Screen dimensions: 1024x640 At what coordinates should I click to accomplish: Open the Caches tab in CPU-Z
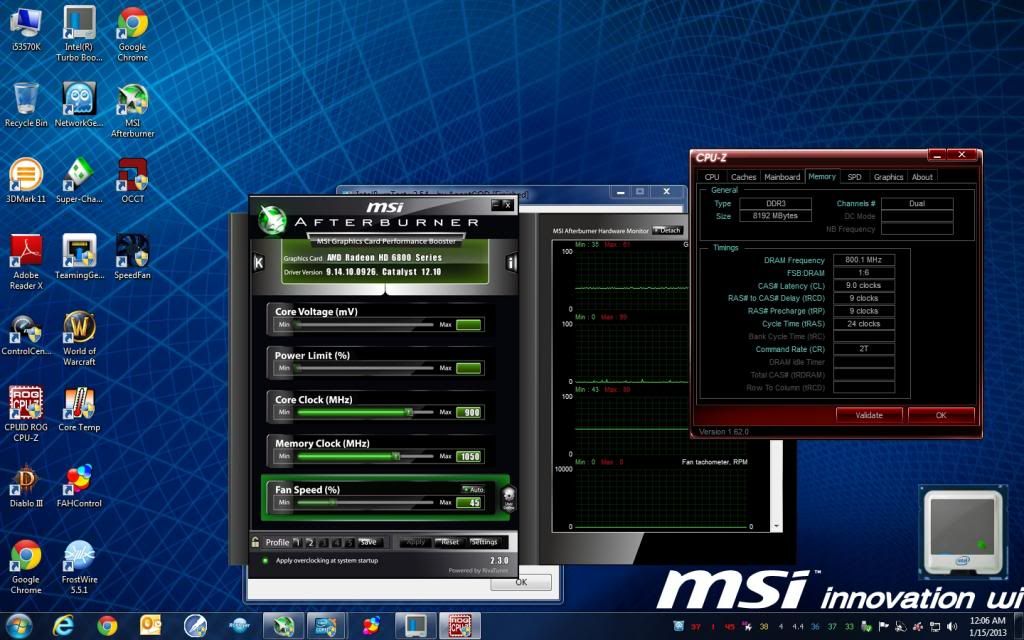pos(743,177)
